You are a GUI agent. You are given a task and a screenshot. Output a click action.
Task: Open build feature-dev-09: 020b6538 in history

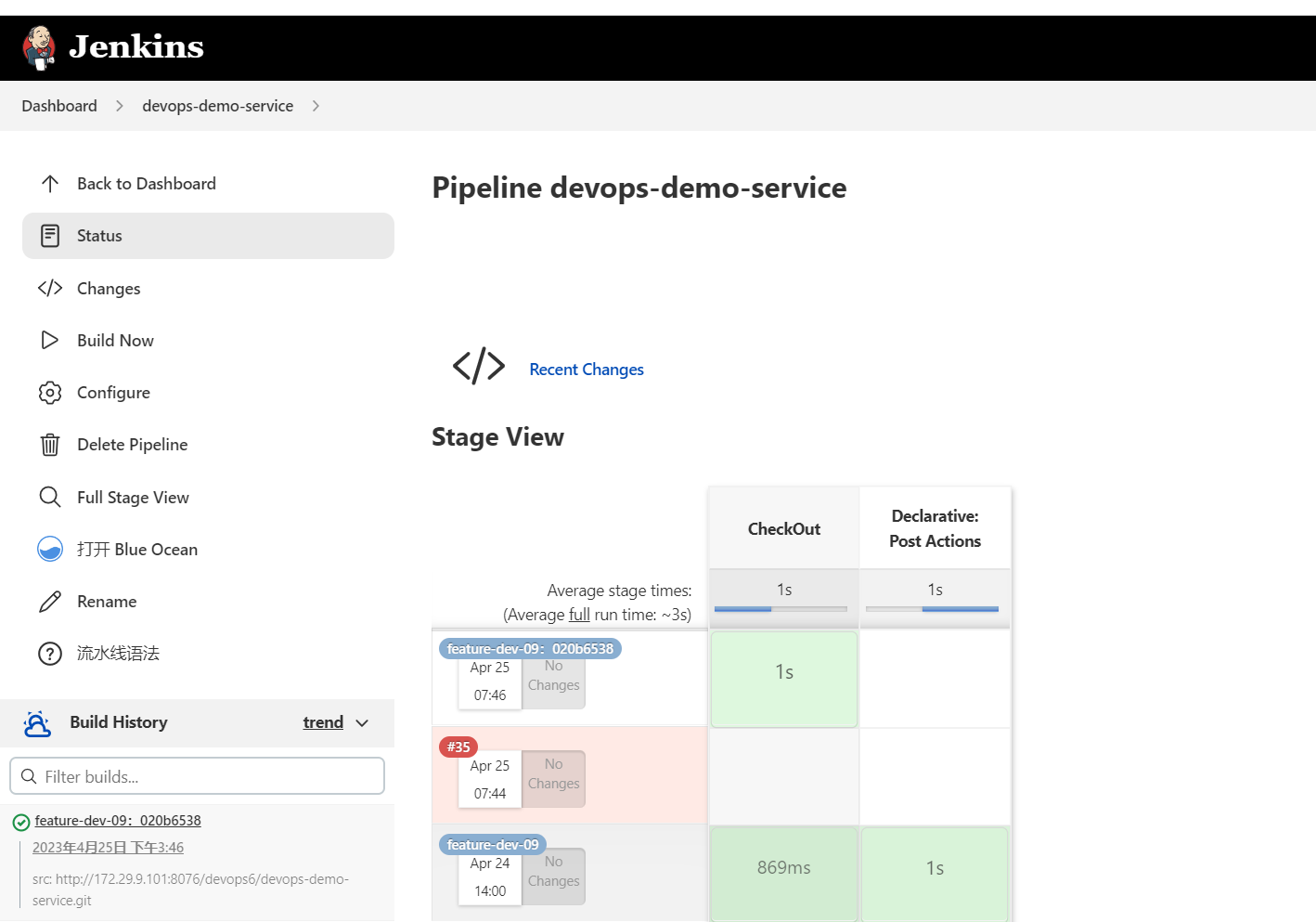pyautogui.click(x=118, y=821)
